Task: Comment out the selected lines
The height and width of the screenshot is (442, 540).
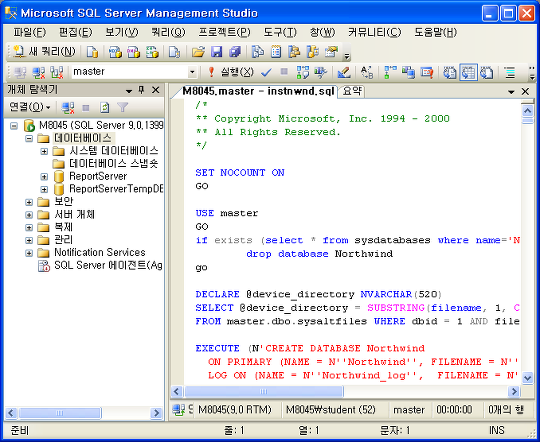Action: (510, 72)
